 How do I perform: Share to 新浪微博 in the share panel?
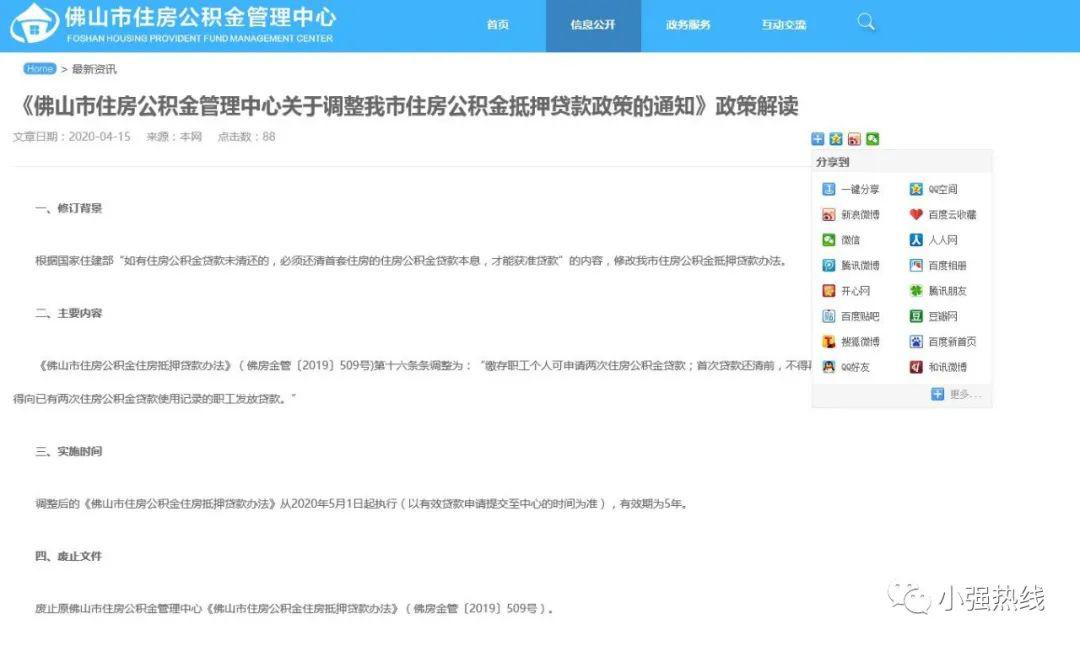click(851, 214)
